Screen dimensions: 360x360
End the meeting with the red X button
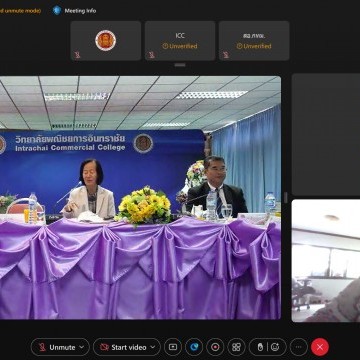[320, 347]
